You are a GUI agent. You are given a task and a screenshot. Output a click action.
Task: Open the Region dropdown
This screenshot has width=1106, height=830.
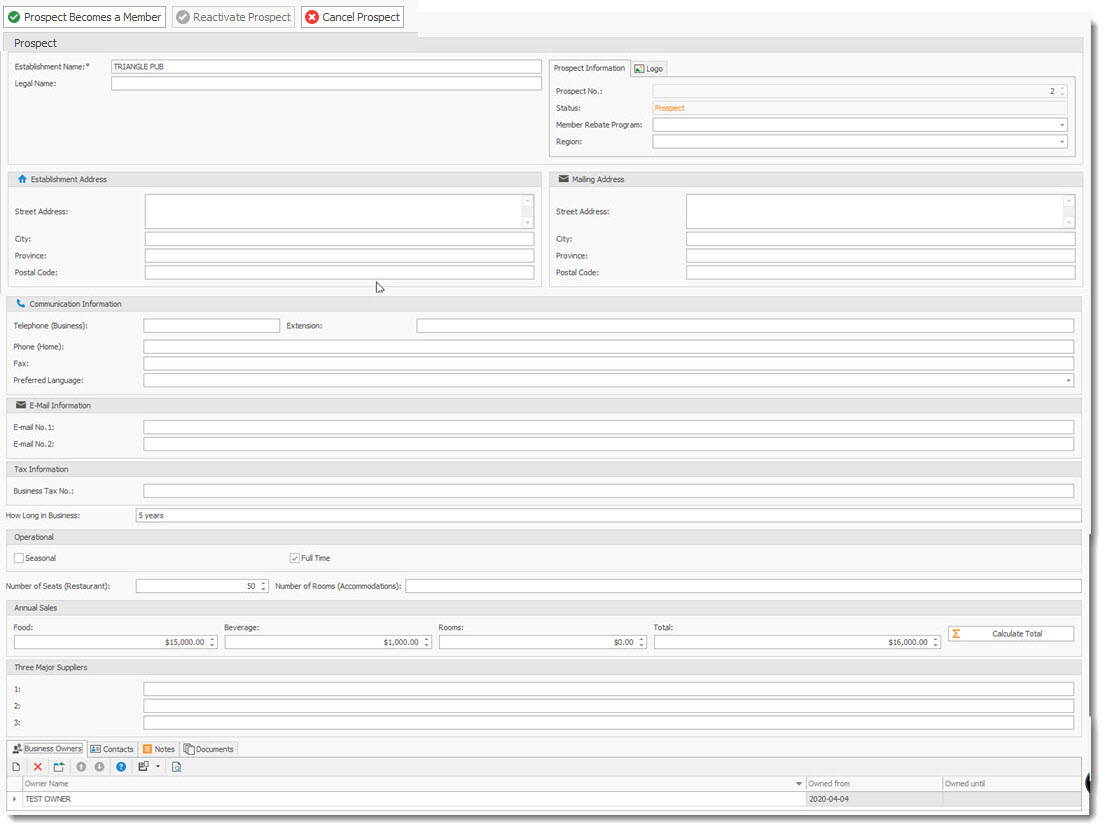(1063, 141)
